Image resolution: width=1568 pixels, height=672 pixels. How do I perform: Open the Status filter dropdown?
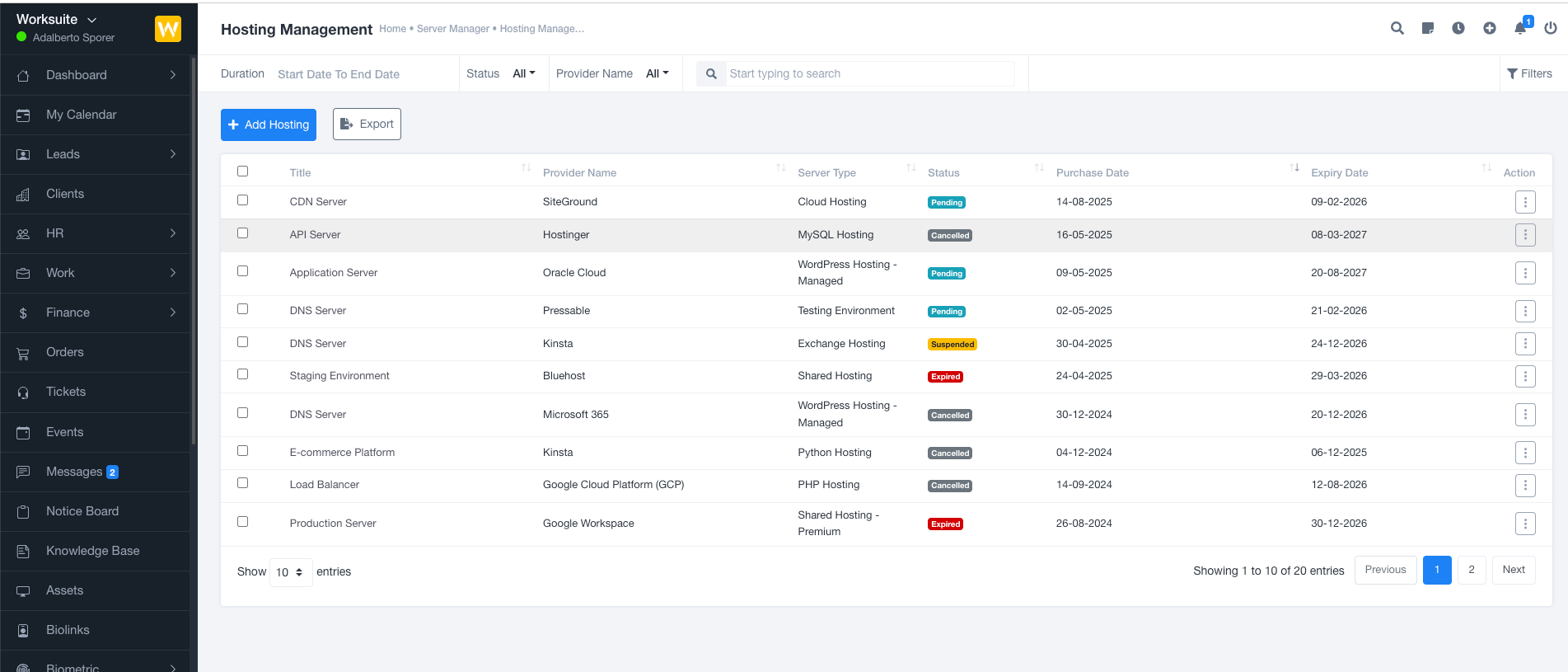[x=523, y=73]
